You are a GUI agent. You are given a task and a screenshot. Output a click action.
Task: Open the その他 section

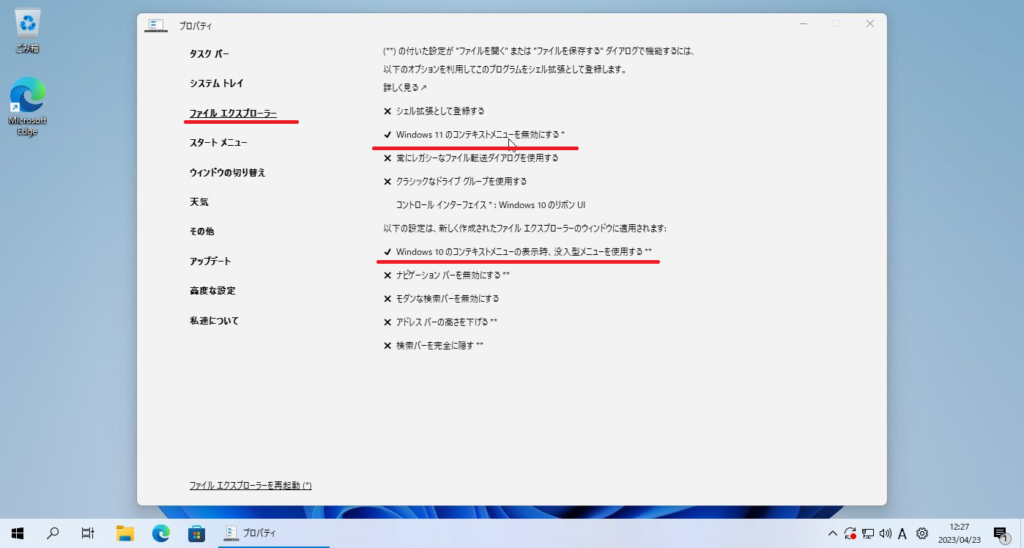click(202, 231)
